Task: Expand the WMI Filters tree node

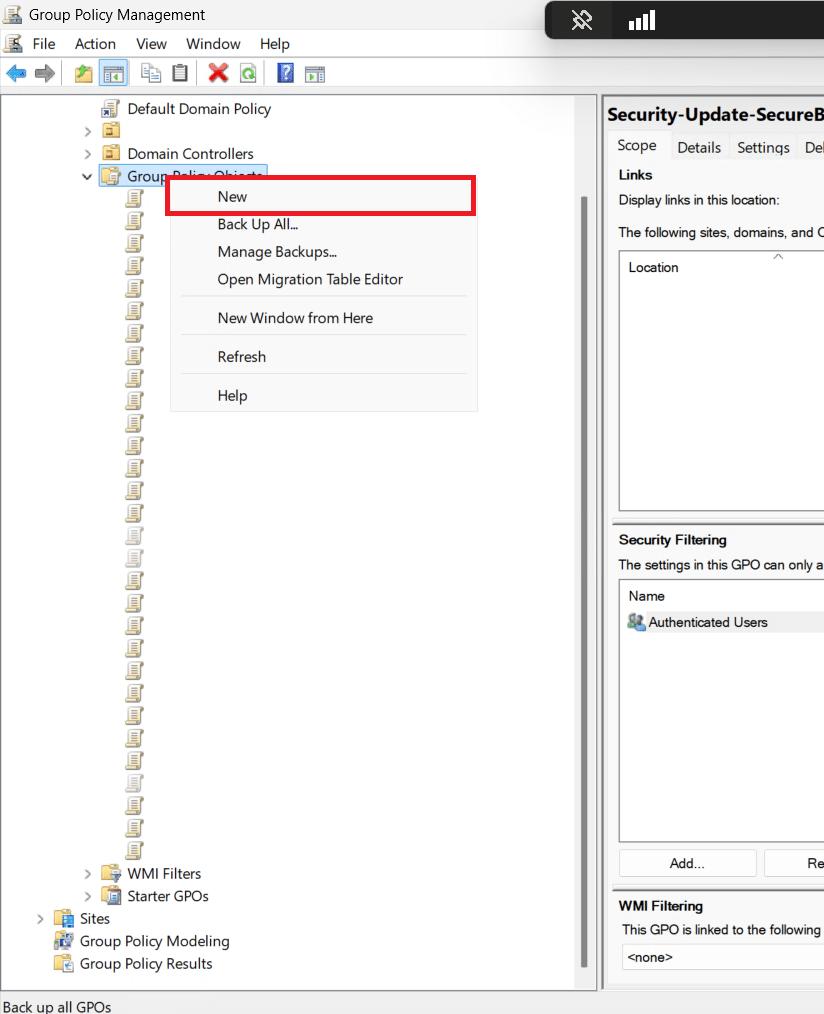Action: [x=87, y=874]
